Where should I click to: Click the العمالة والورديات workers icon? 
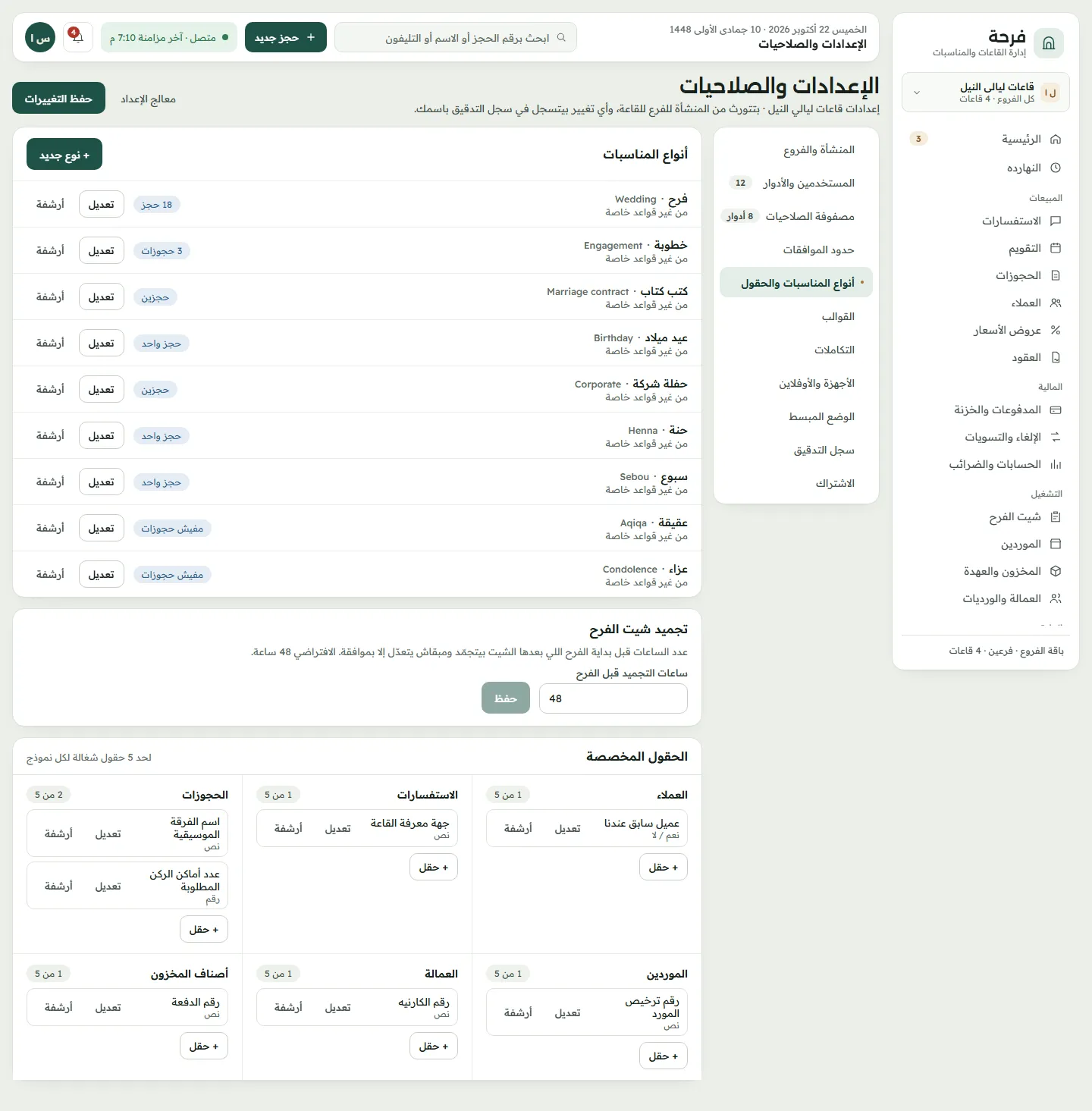pos(1056,598)
